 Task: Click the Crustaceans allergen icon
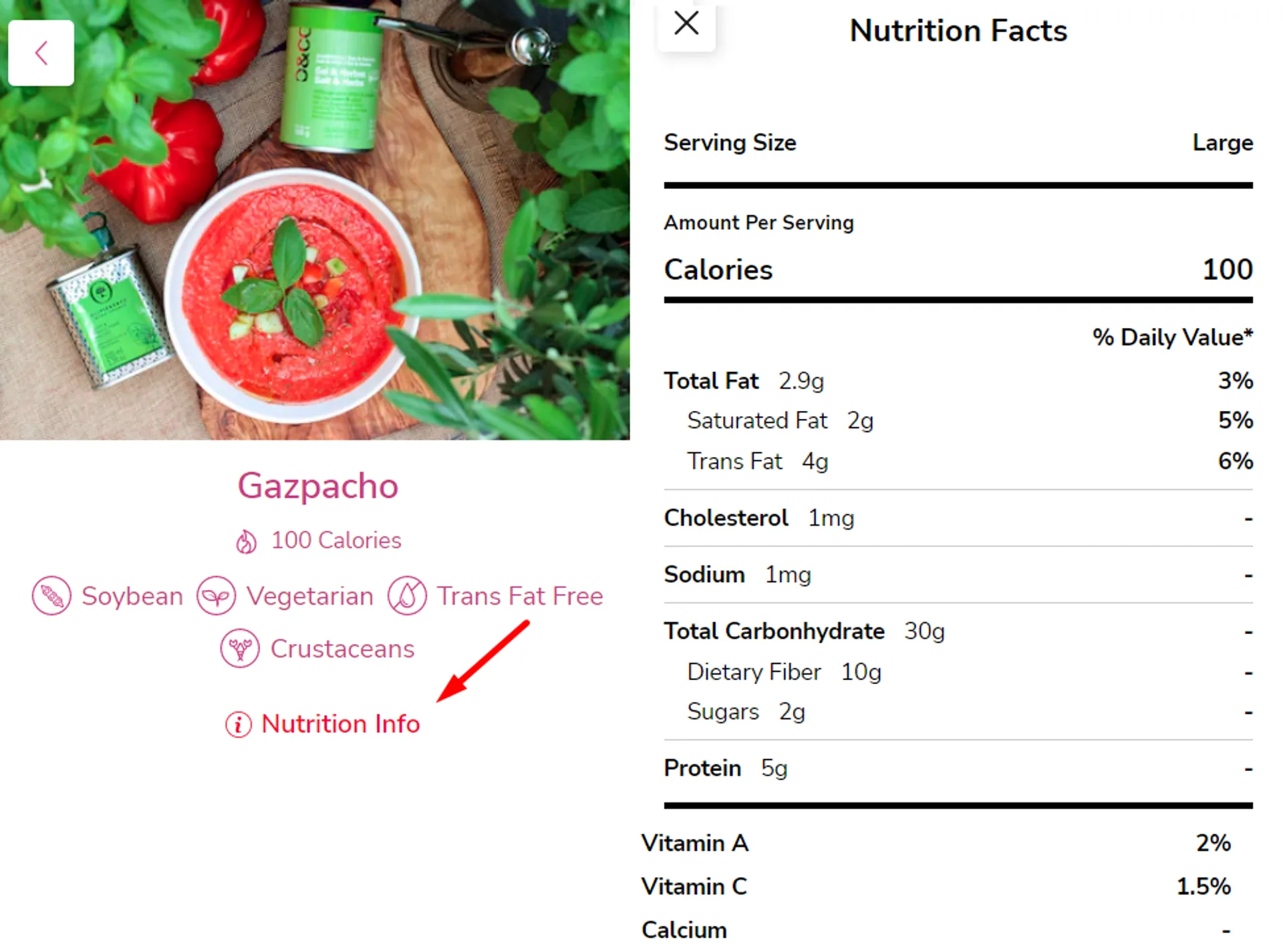[240, 648]
